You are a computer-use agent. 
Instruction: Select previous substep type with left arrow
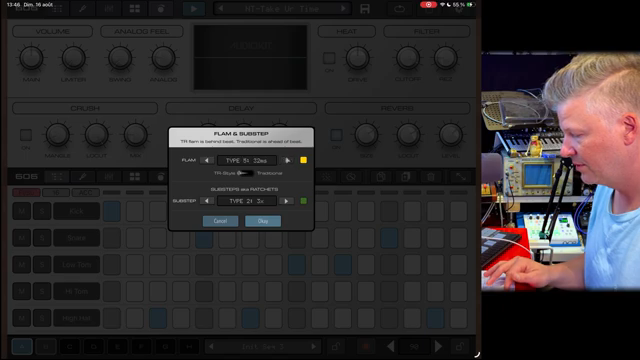207,201
